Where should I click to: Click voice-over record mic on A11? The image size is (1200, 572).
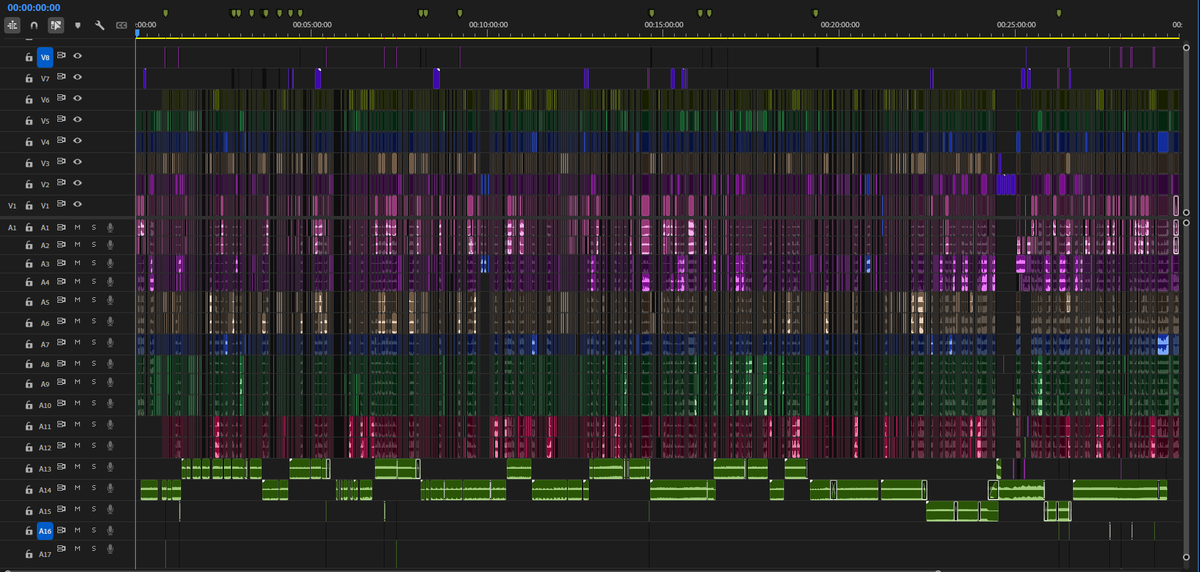[x=110, y=425]
